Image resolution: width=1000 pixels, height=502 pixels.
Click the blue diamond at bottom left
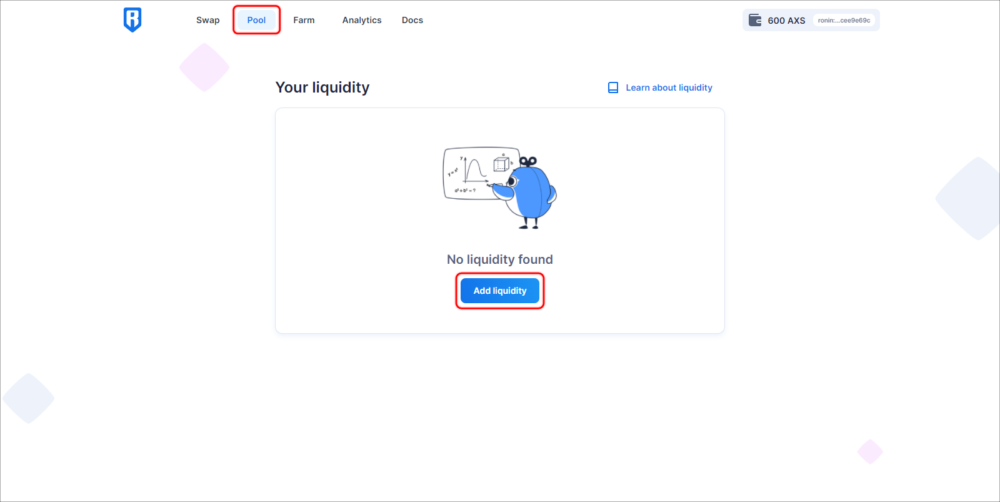(x=28, y=399)
